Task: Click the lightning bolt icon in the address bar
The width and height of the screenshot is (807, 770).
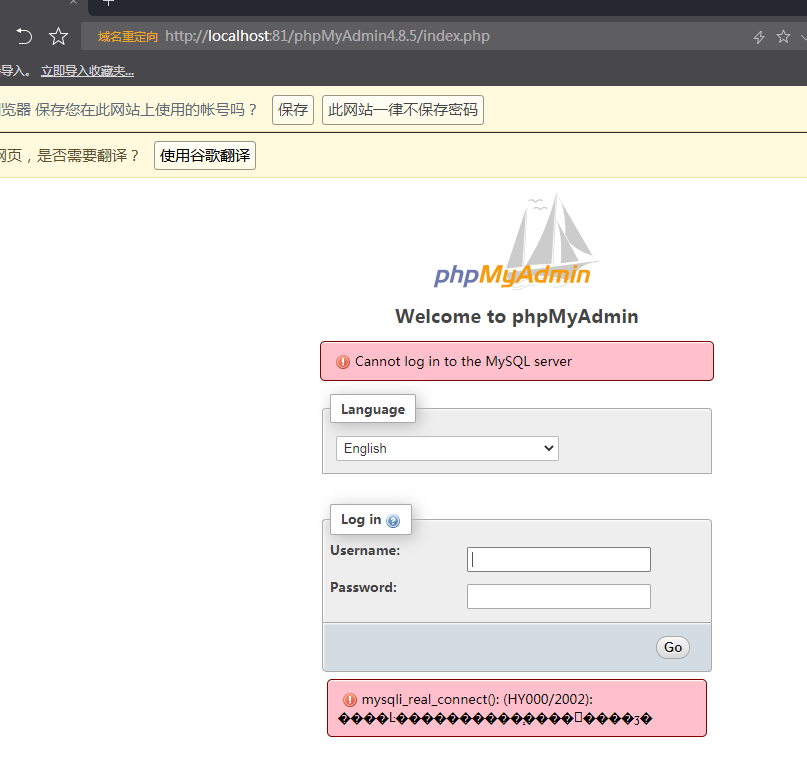Action: pyautogui.click(x=759, y=37)
